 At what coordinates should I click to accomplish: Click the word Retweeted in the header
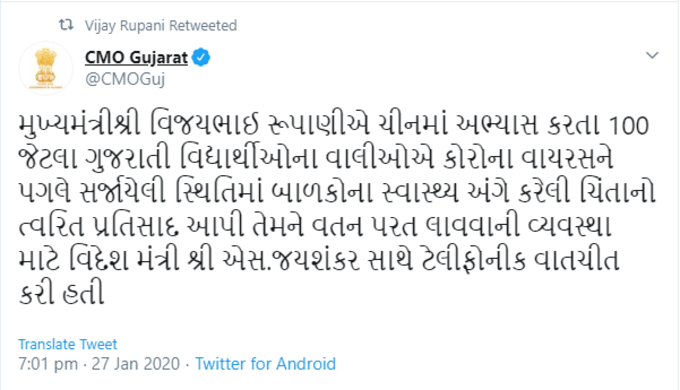(x=203, y=26)
